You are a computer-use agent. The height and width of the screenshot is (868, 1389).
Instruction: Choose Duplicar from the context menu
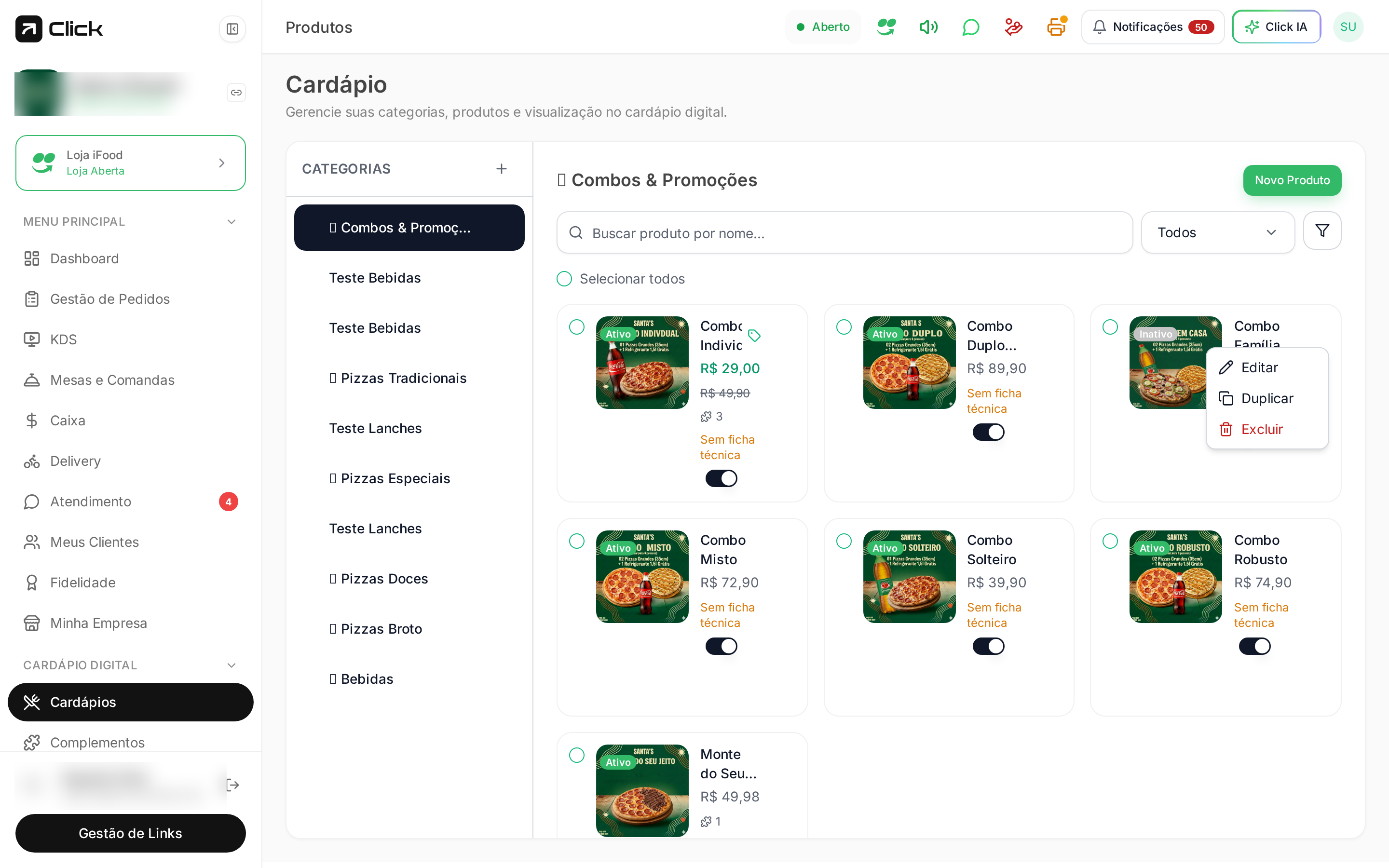(1267, 398)
